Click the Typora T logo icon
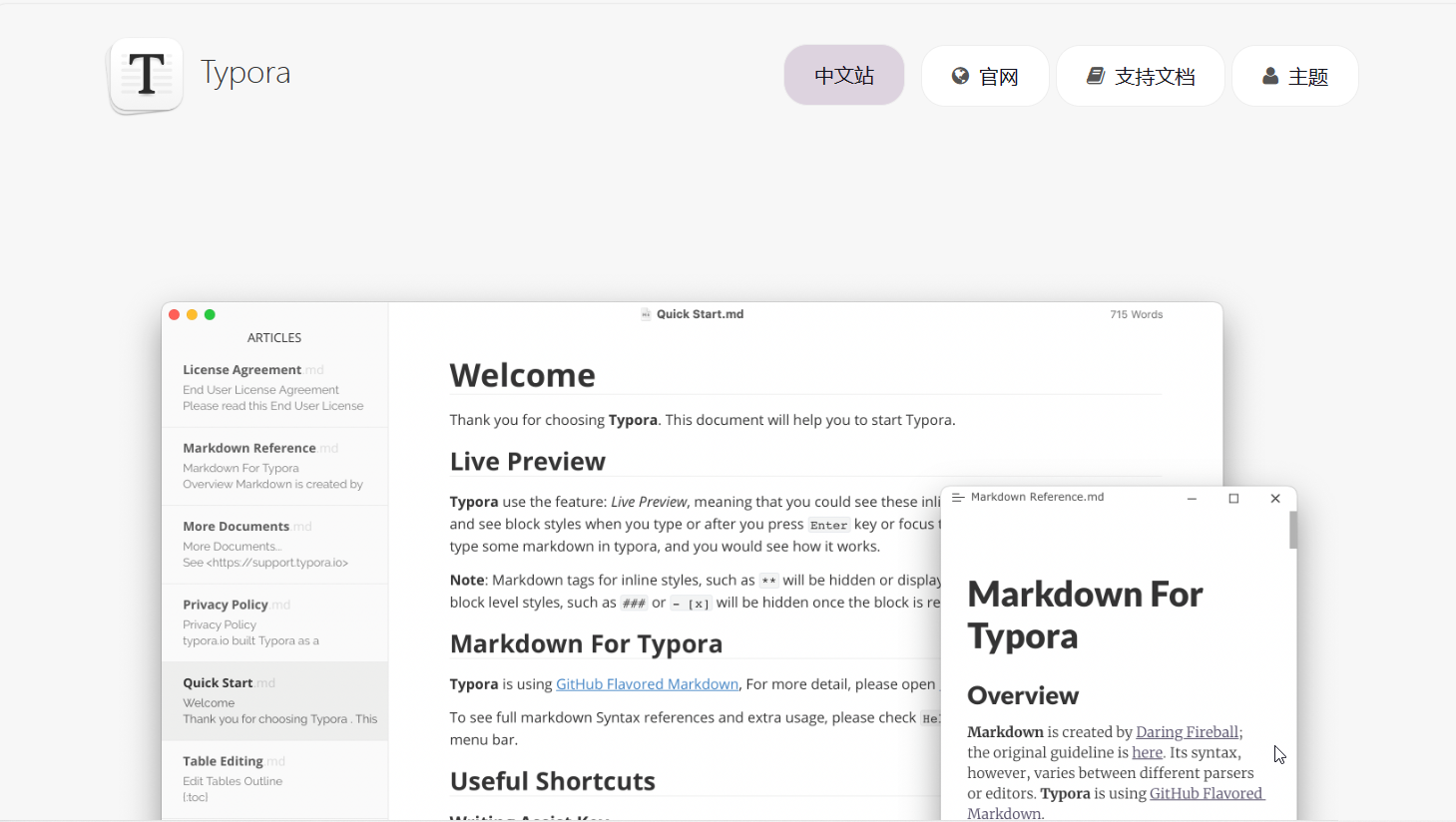Image resolution: width=1456 pixels, height=822 pixels. click(x=146, y=75)
